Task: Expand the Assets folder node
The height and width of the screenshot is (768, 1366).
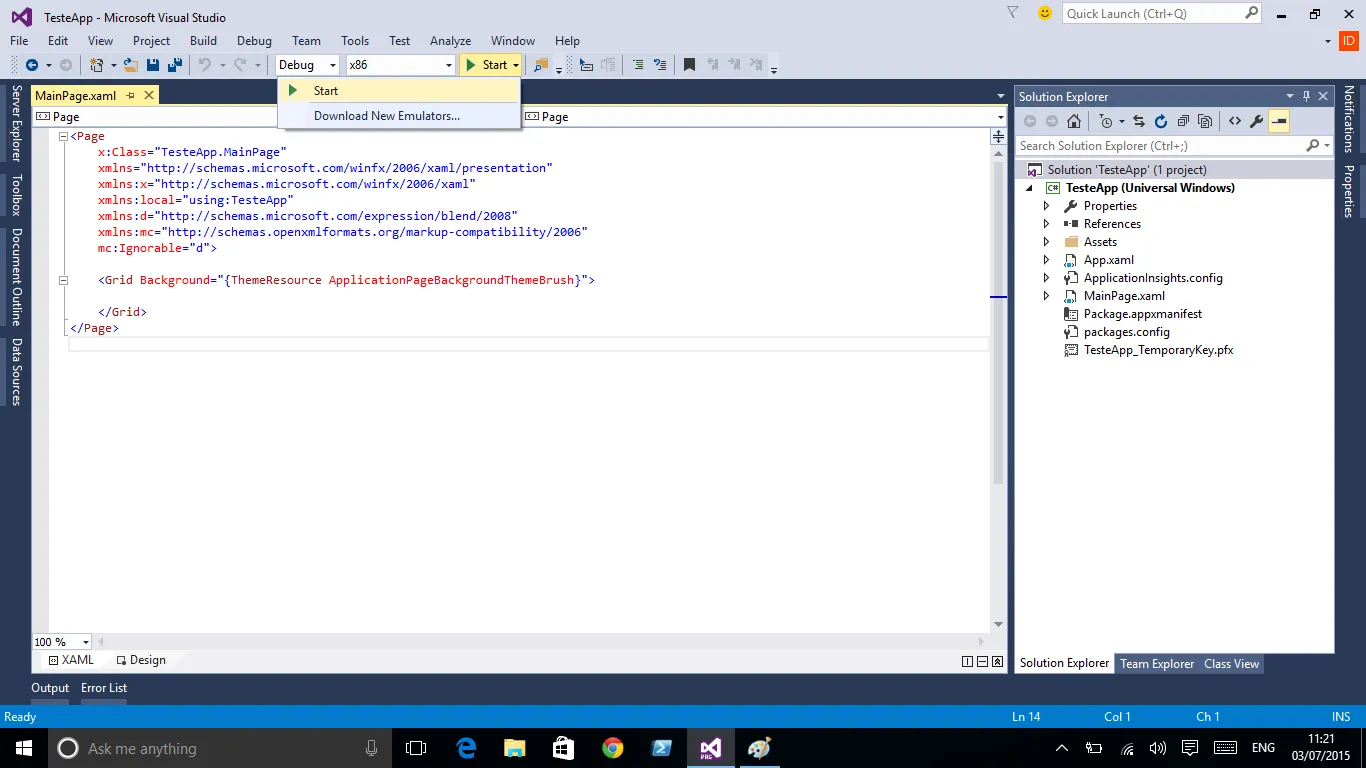Action: 1047,242
